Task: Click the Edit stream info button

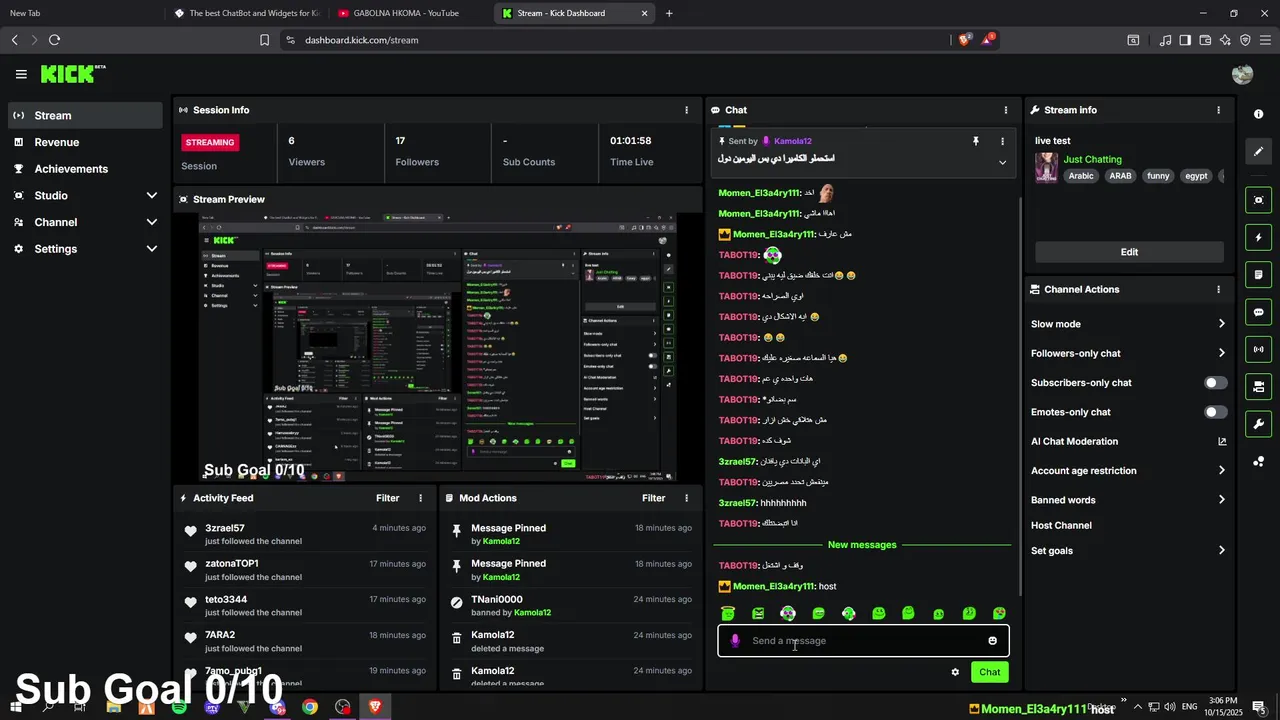Action: (x=1129, y=252)
